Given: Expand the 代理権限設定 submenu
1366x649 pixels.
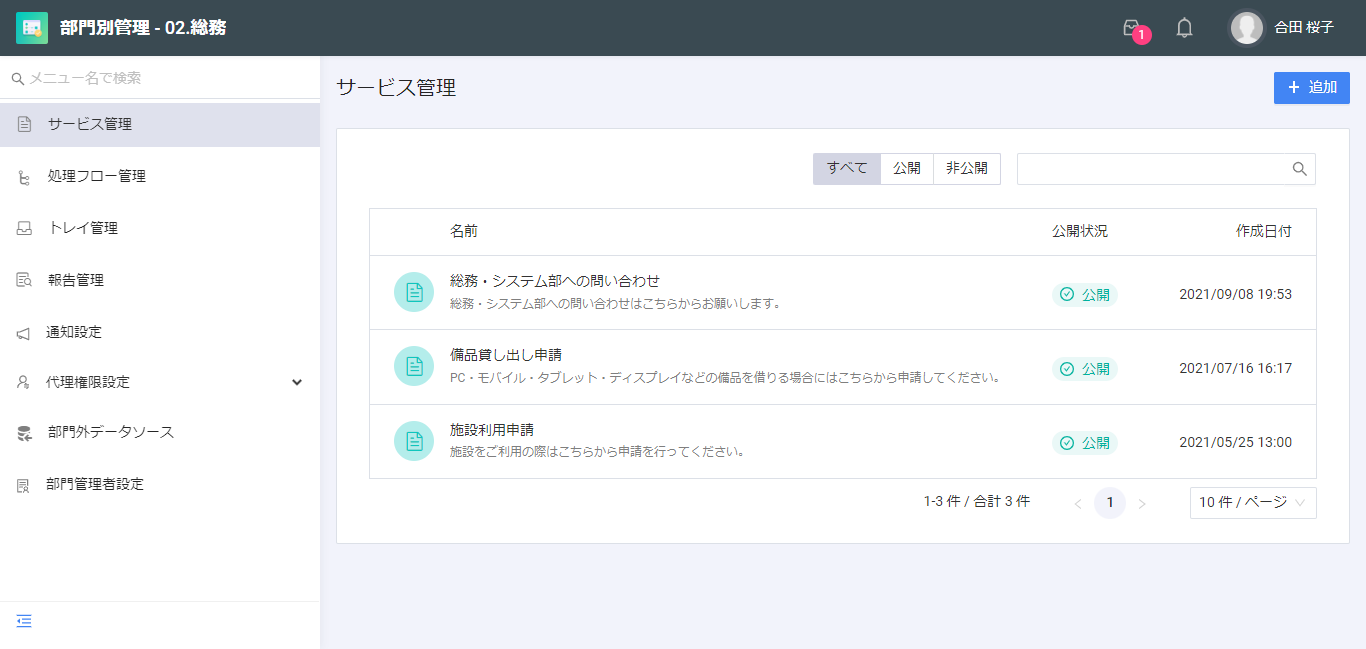Looking at the screenshot, I should (296, 382).
